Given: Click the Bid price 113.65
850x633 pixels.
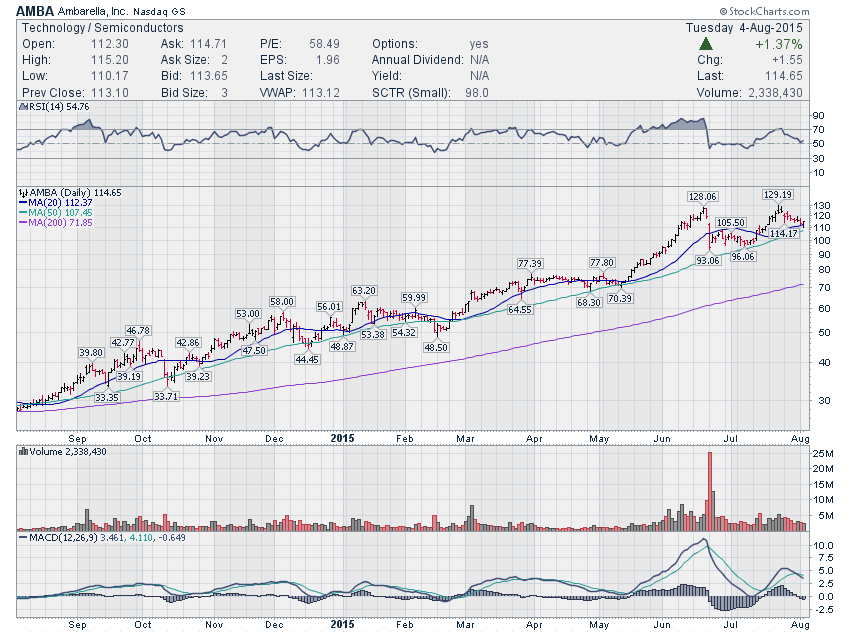Looking at the screenshot, I should pos(209,76).
